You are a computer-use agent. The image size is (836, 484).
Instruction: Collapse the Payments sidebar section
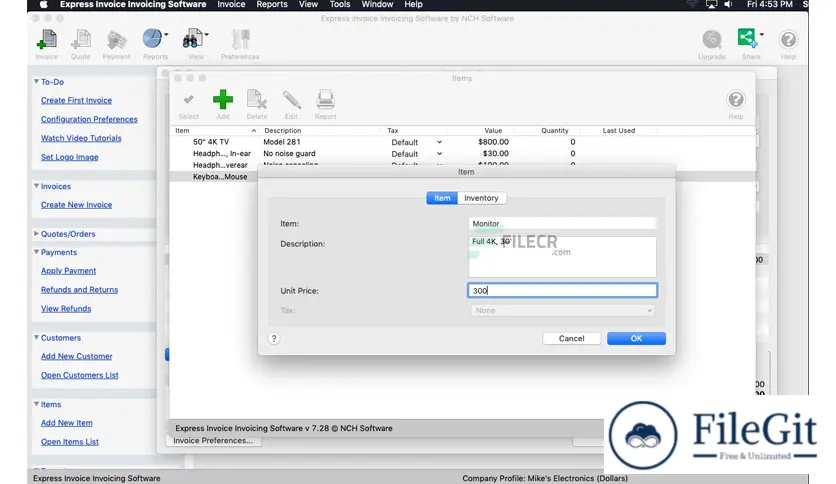tap(36, 252)
